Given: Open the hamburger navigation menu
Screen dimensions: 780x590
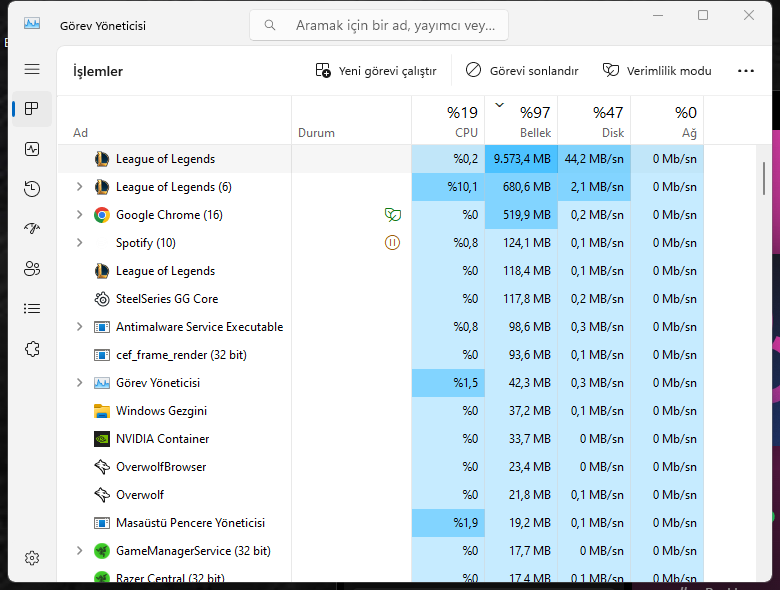Looking at the screenshot, I should click(32, 69).
